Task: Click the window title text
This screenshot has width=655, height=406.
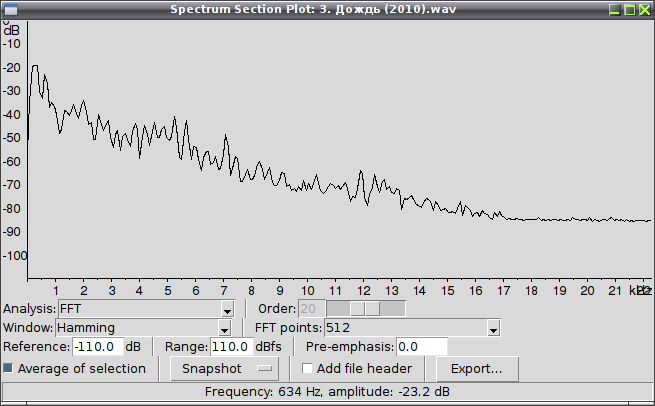Action: point(313,9)
